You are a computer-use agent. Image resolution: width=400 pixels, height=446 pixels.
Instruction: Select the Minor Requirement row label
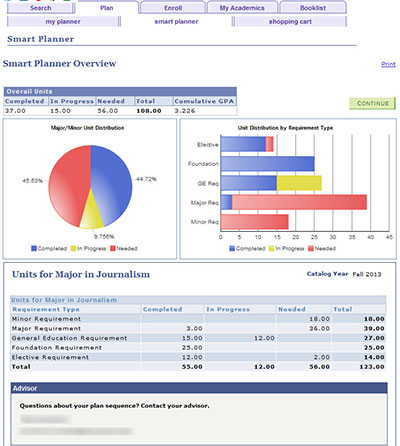(46, 319)
